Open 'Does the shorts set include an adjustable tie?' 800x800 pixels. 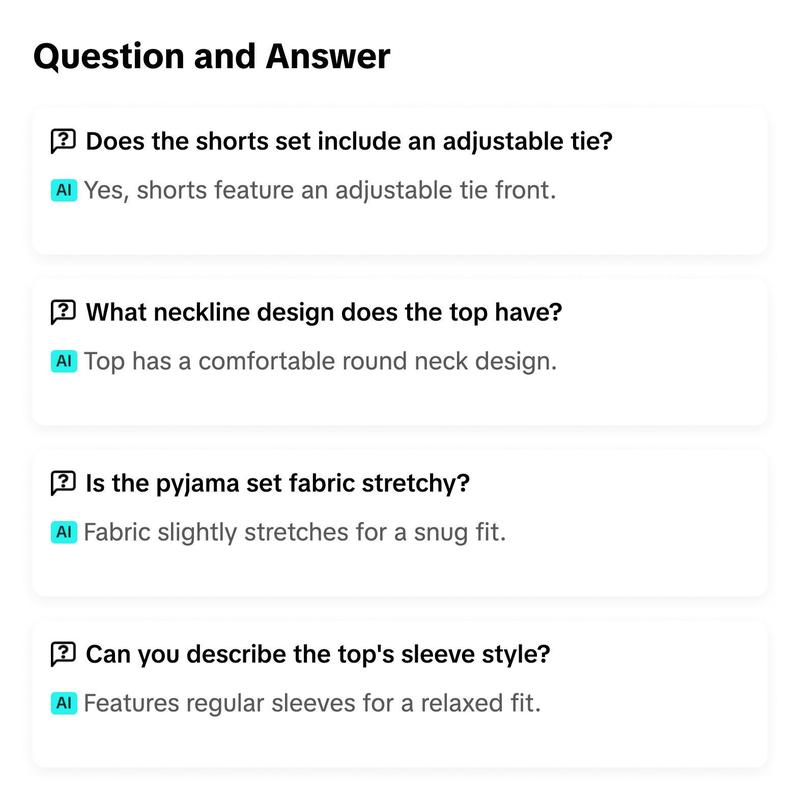click(x=349, y=141)
